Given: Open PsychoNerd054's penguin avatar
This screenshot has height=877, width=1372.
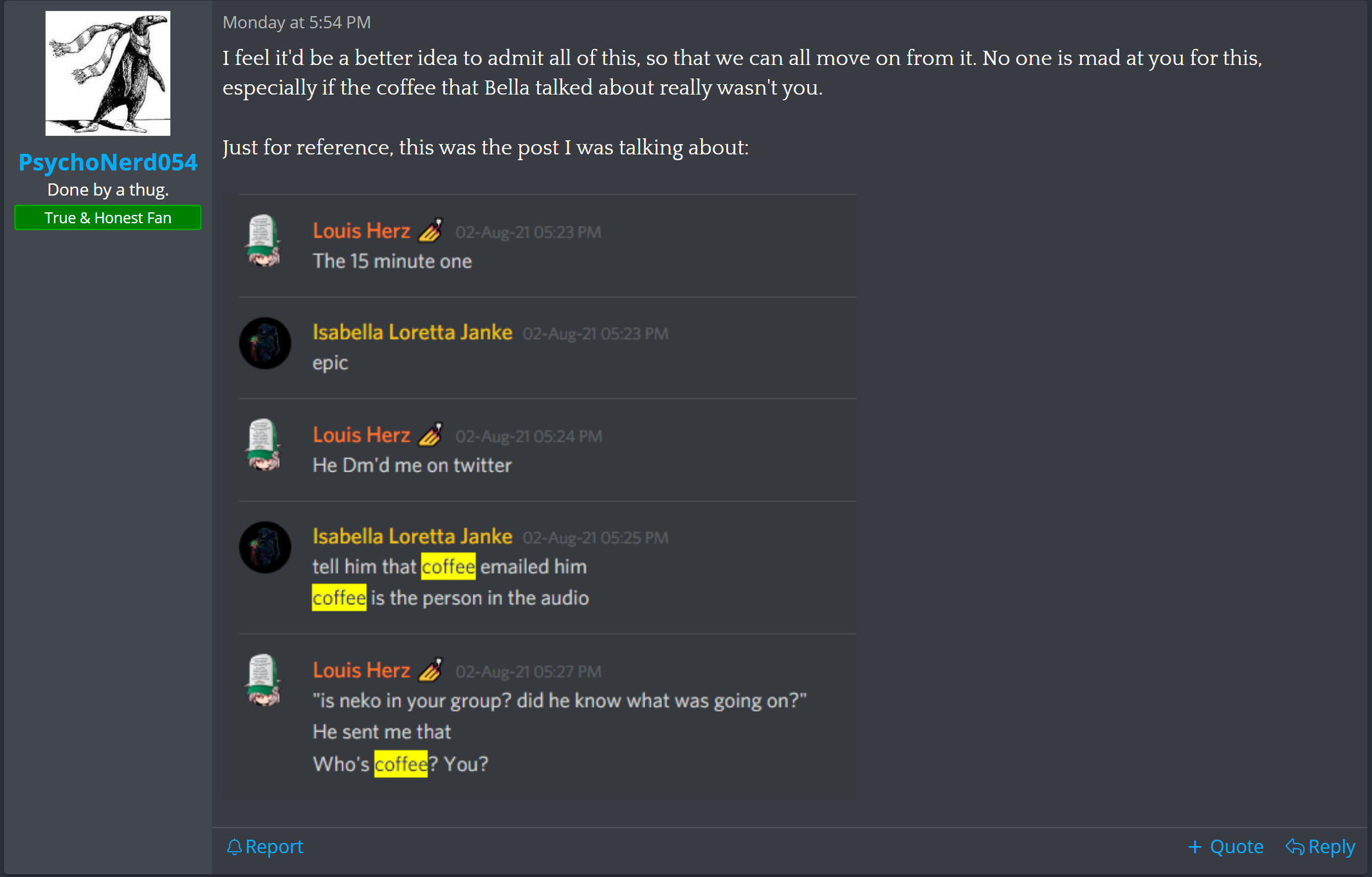Looking at the screenshot, I should pos(108,73).
